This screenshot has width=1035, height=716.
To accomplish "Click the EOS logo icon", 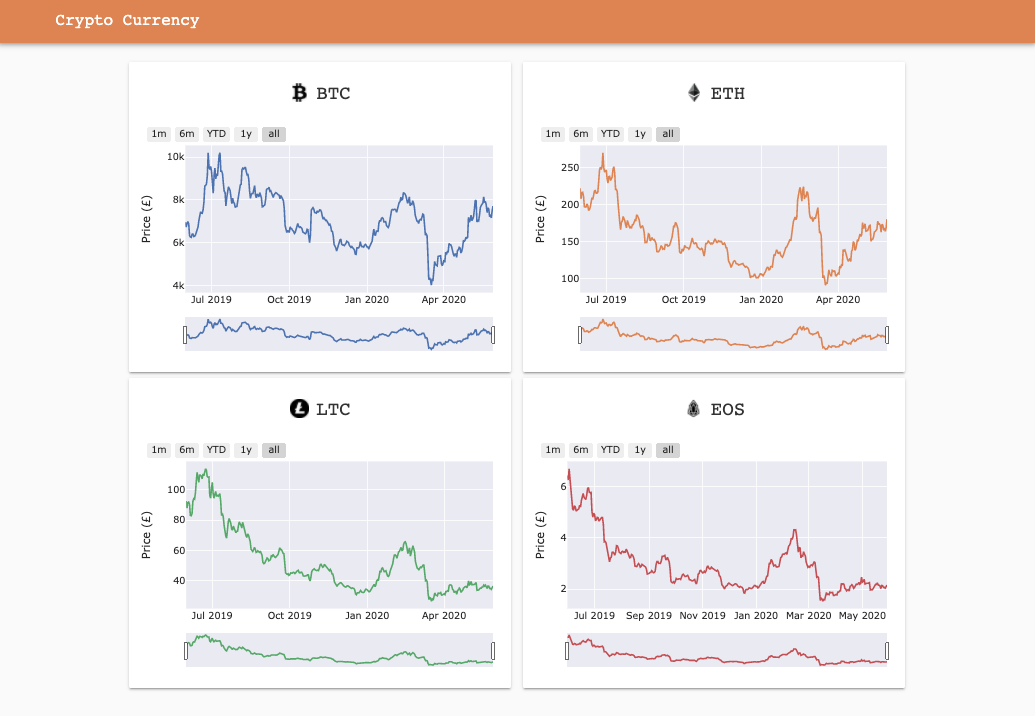I will (x=693, y=408).
